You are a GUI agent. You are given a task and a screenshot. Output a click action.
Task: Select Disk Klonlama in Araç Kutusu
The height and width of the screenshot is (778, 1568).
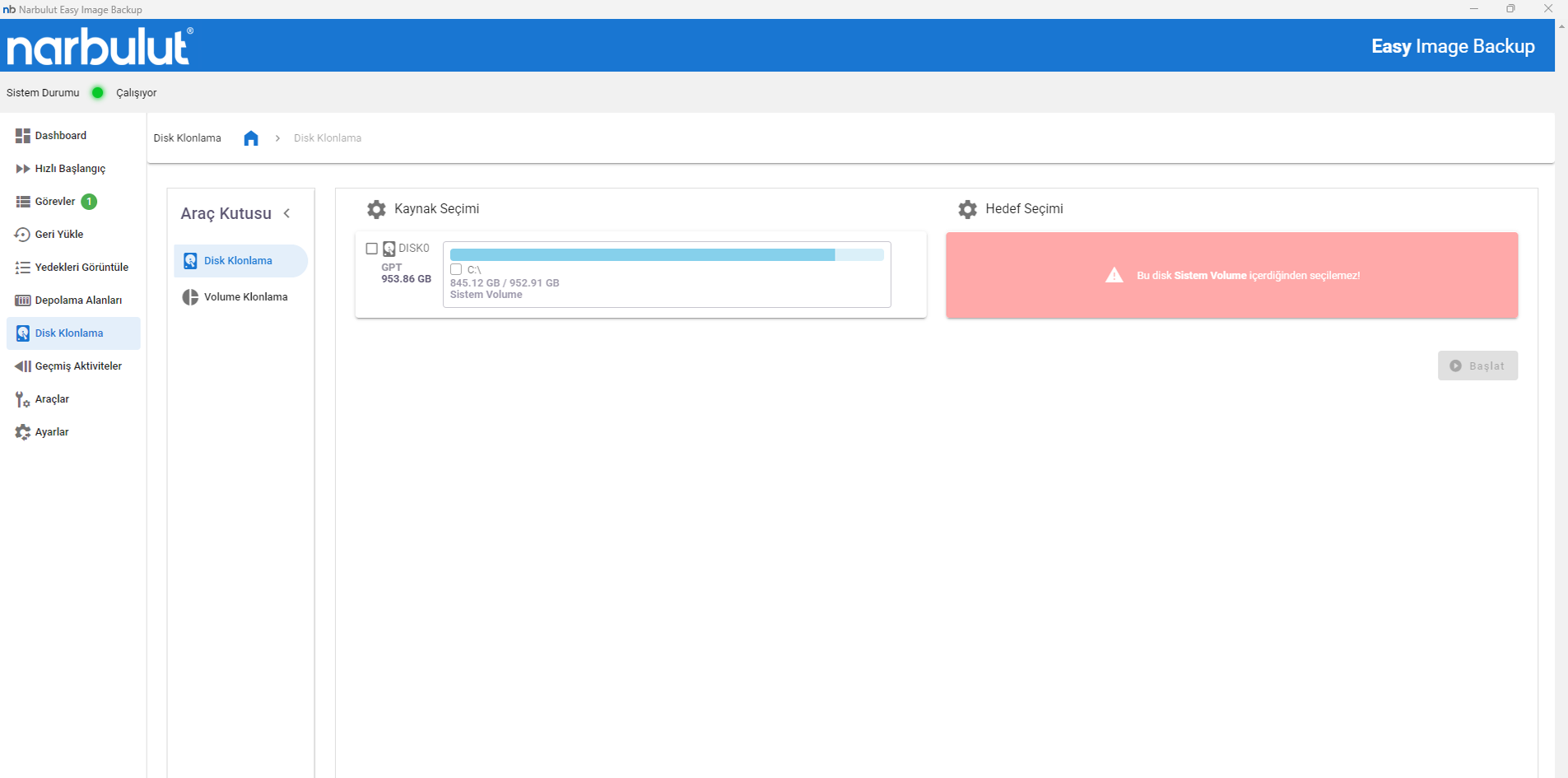(238, 261)
